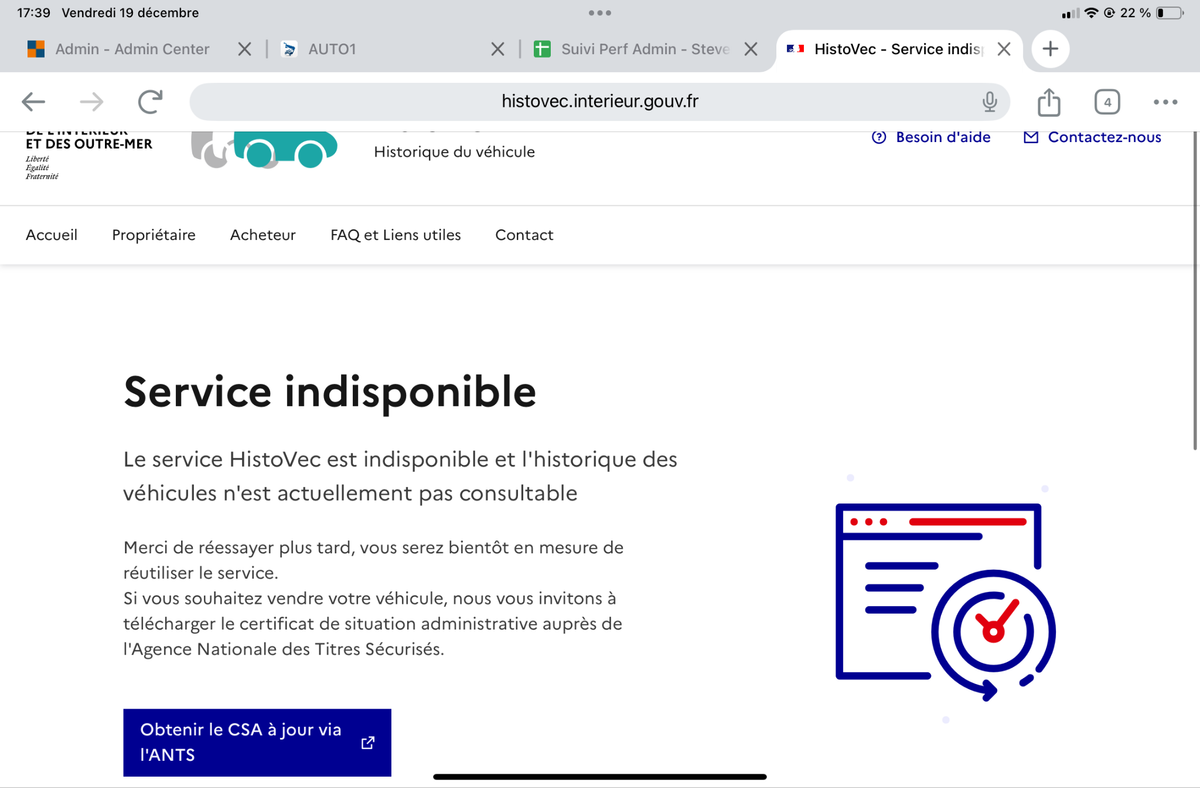This screenshot has width=1200, height=788.
Task: Open the Acheteur menu item
Action: [x=263, y=235]
